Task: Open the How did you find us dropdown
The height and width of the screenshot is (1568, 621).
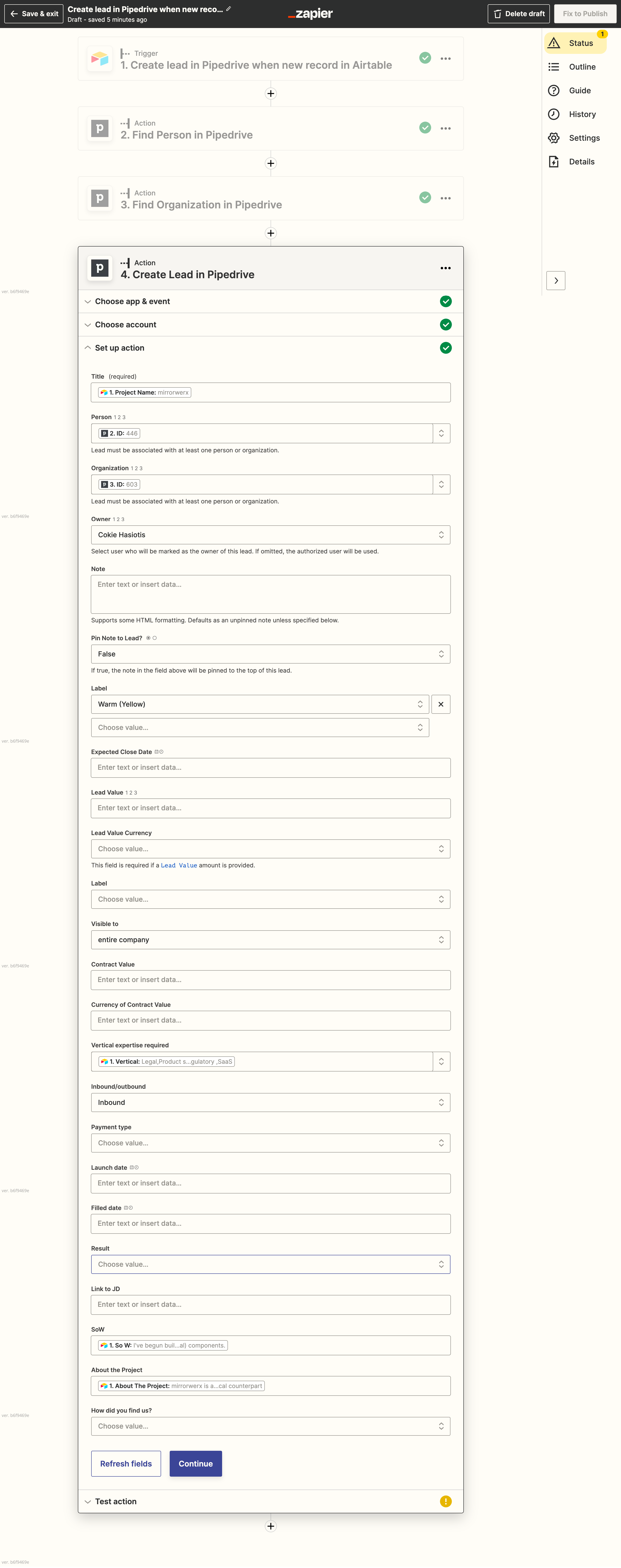Action: pyautogui.click(x=270, y=1426)
